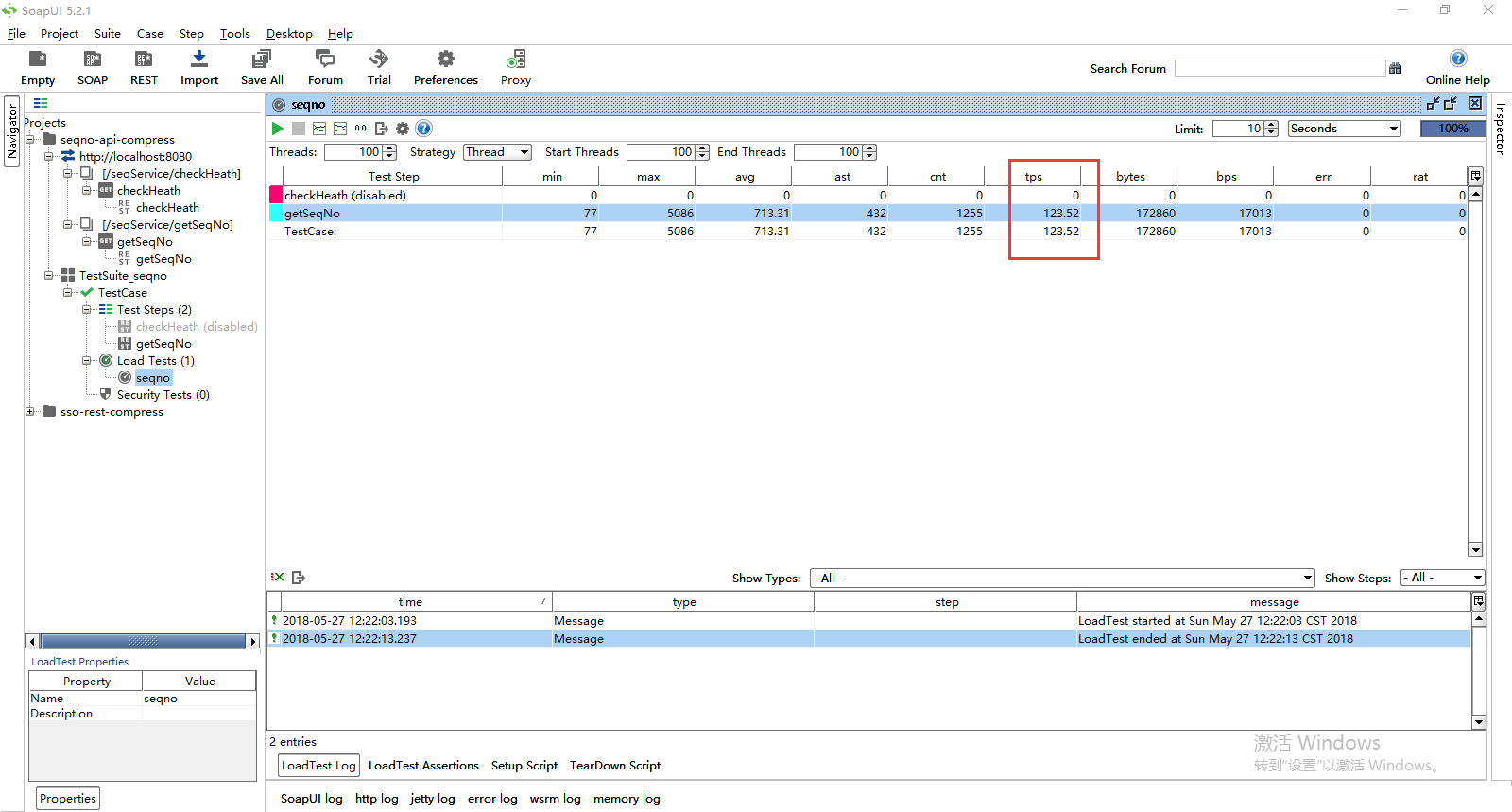Screen dimensions: 1512x812
Task: Click the navigator horizontal scrollbar
Action: coord(143,641)
